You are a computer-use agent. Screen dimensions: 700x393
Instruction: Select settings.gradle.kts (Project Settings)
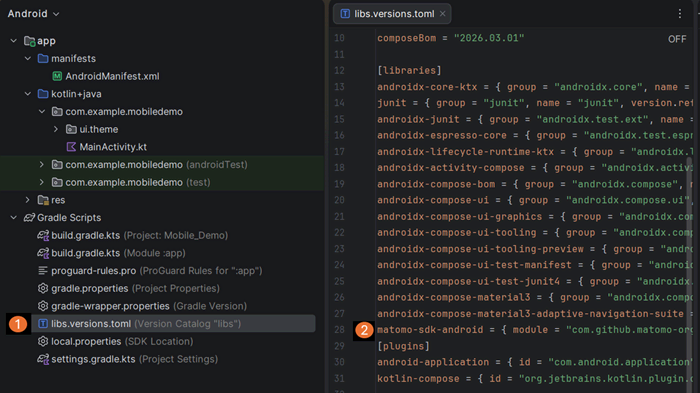tap(134, 359)
